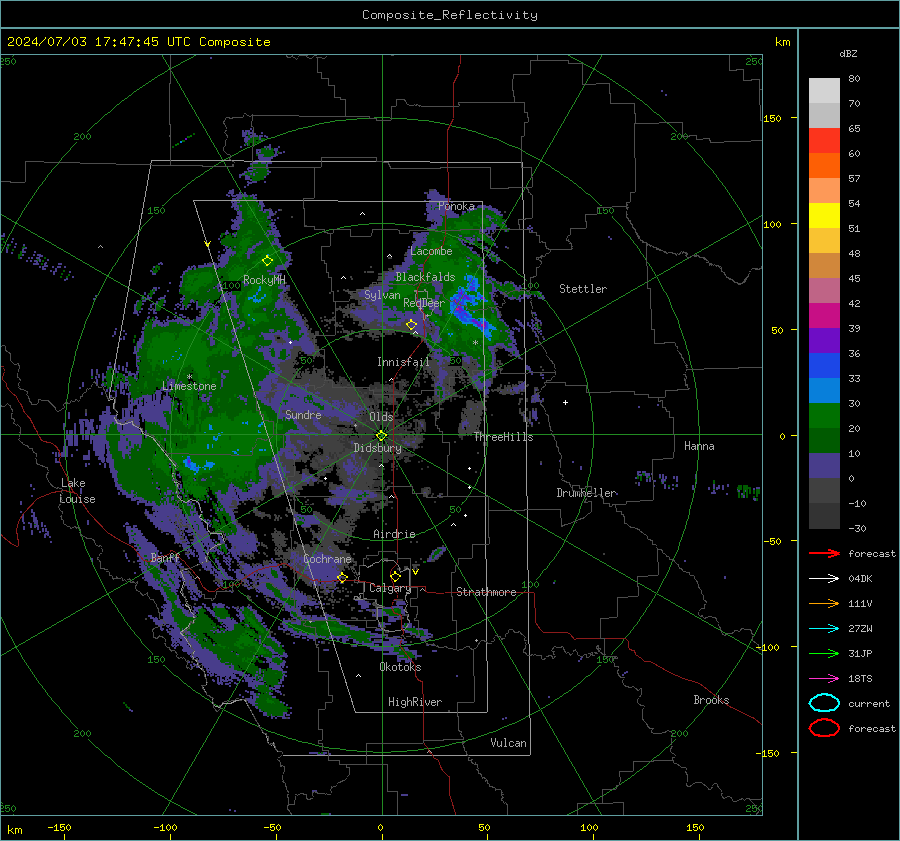Click the 80 value on dBZ scale
Image resolution: width=900 pixels, height=841 pixels.
(x=854, y=78)
